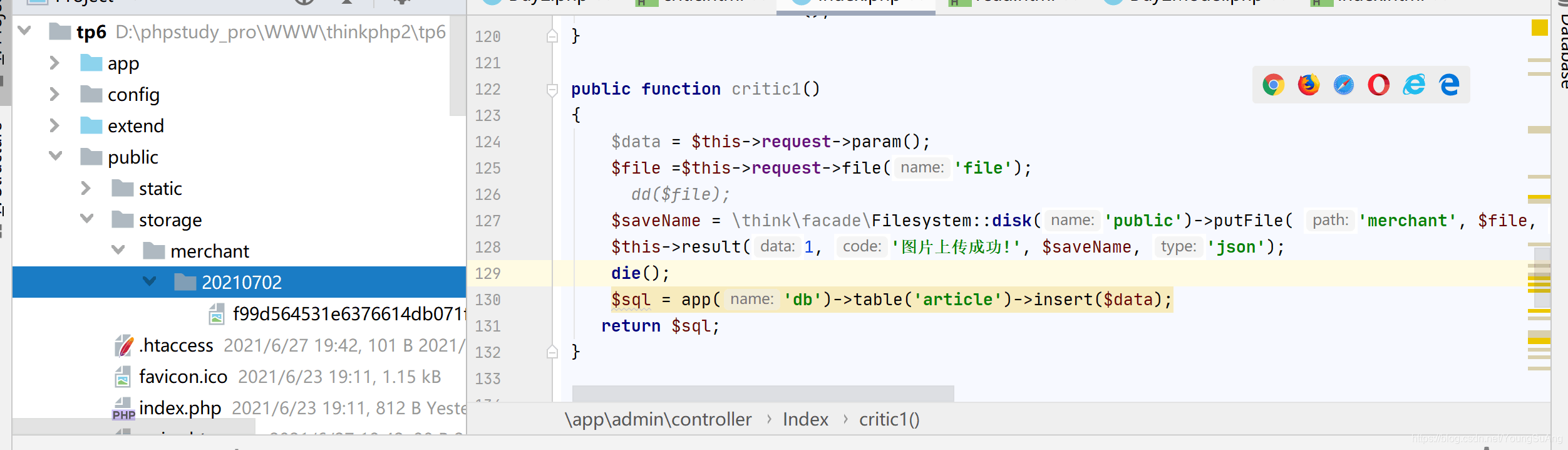Expand the static folder
1568x450 pixels.
[86, 188]
